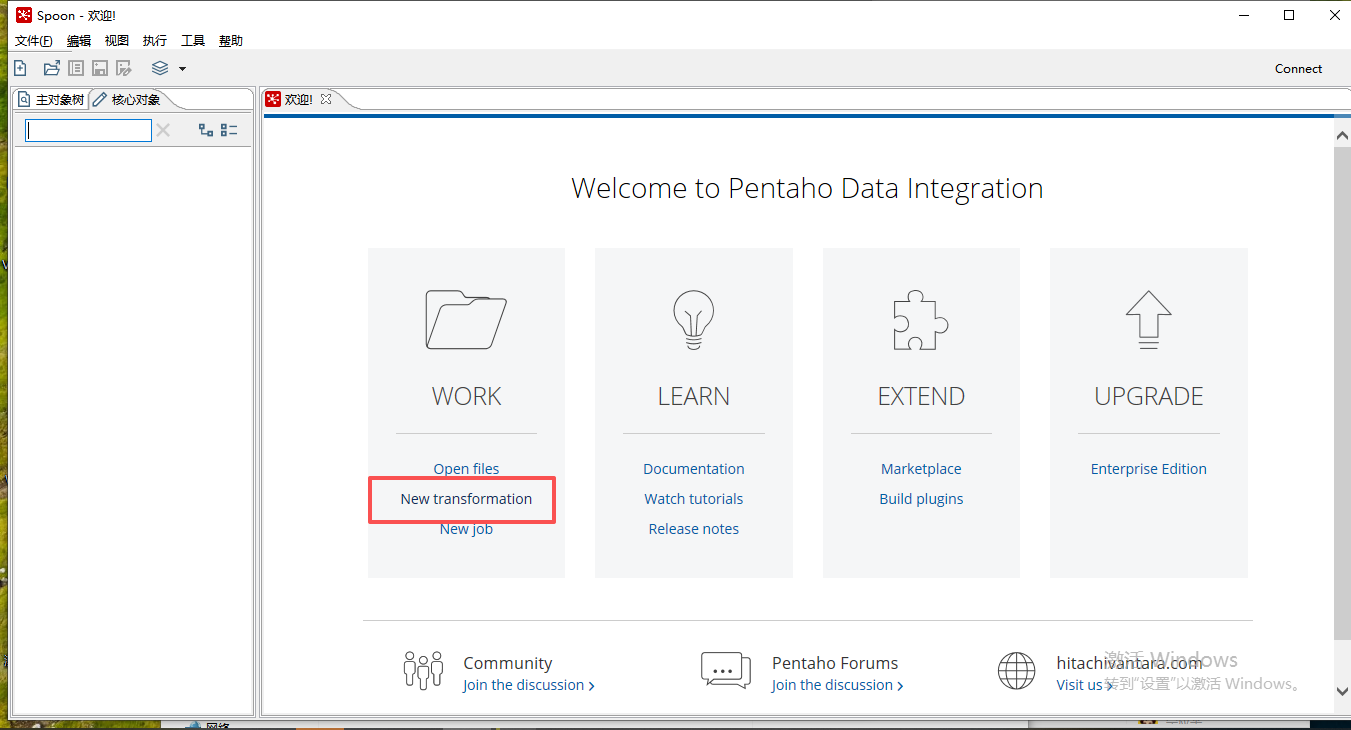Image resolution: width=1351 pixels, height=730 pixels.
Task: Open the Watch tutorials link
Action: pos(694,499)
